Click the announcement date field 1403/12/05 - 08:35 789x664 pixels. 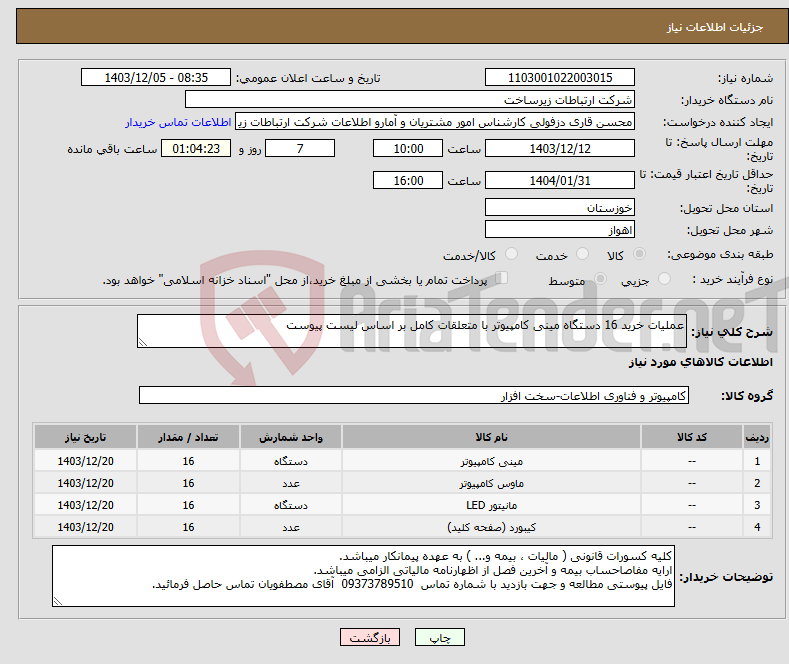[155, 77]
